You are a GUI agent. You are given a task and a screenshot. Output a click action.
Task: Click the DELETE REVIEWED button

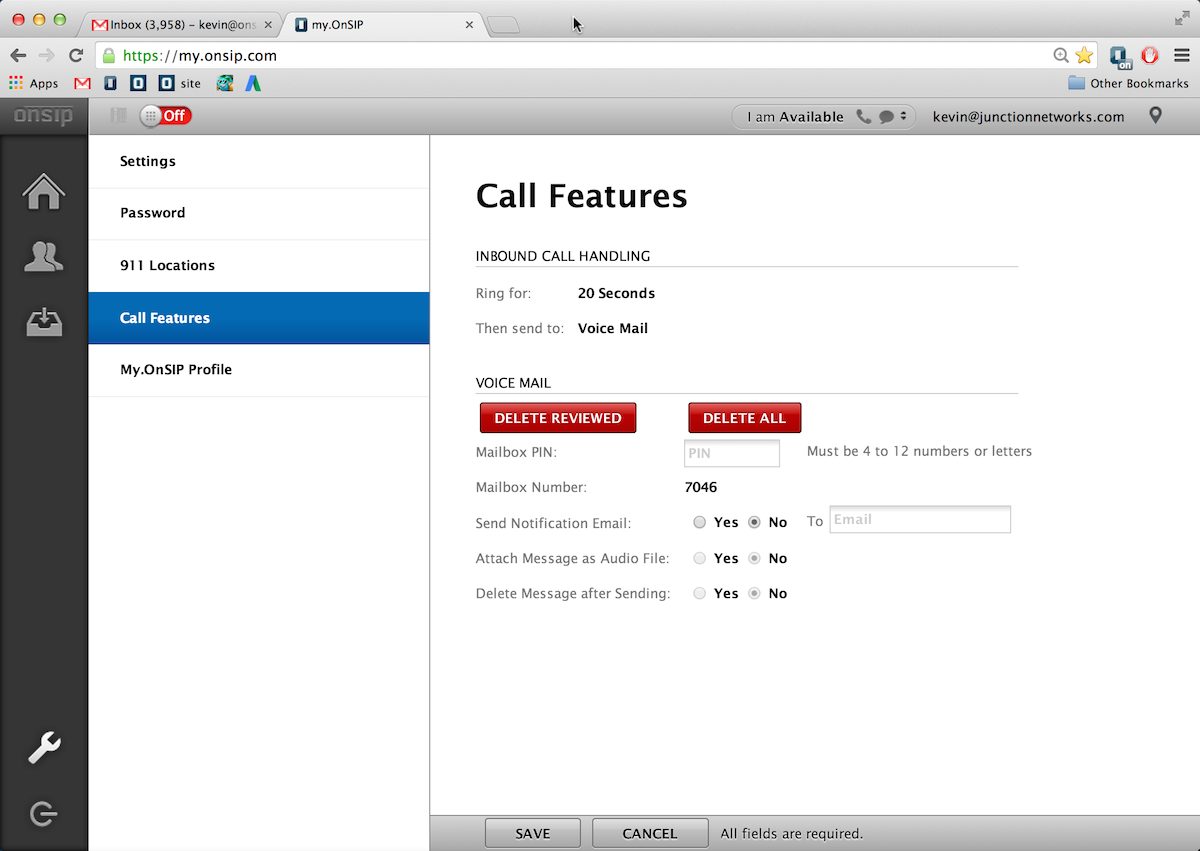click(558, 418)
